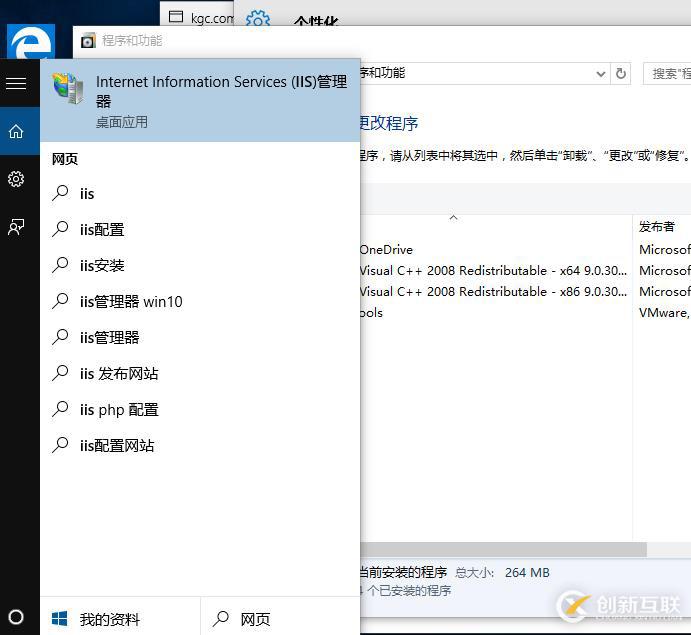The height and width of the screenshot is (635, 691).
Task: Click the magnifier icon next to 'iis配置'
Action: (x=60, y=229)
